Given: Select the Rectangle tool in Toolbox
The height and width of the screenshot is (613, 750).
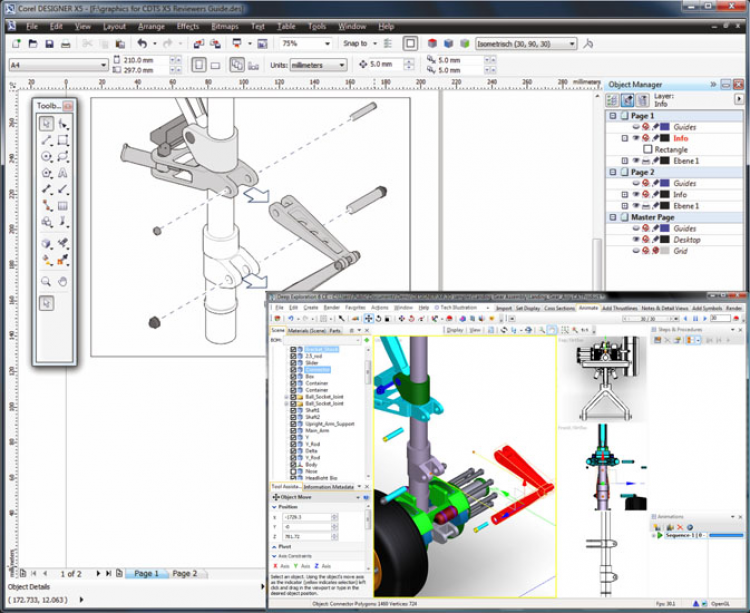Looking at the screenshot, I should [x=63, y=140].
